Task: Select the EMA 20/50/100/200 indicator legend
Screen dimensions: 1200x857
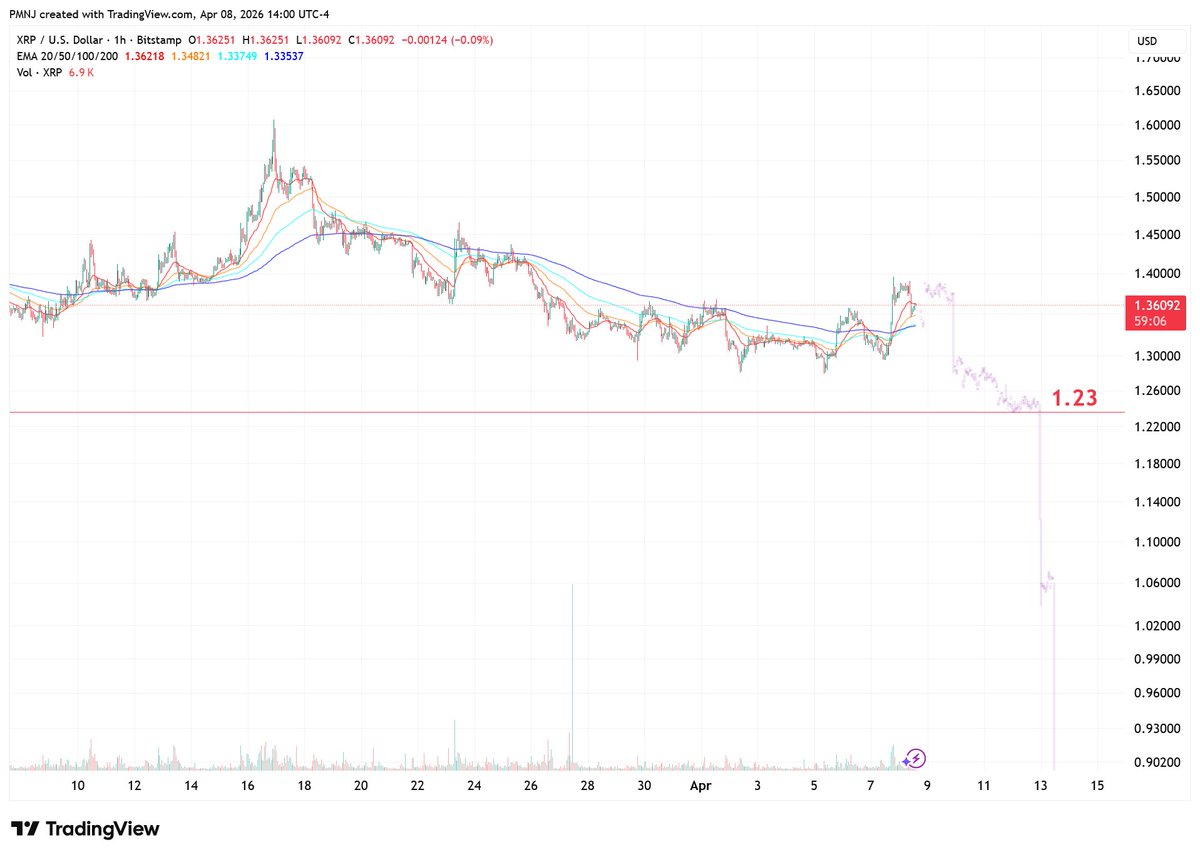Action: pos(66,58)
